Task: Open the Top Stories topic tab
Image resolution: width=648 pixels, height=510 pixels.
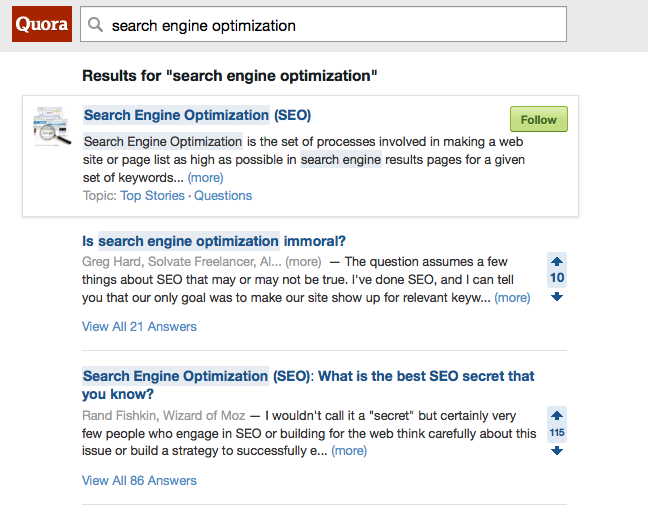Action: [x=152, y=196]
